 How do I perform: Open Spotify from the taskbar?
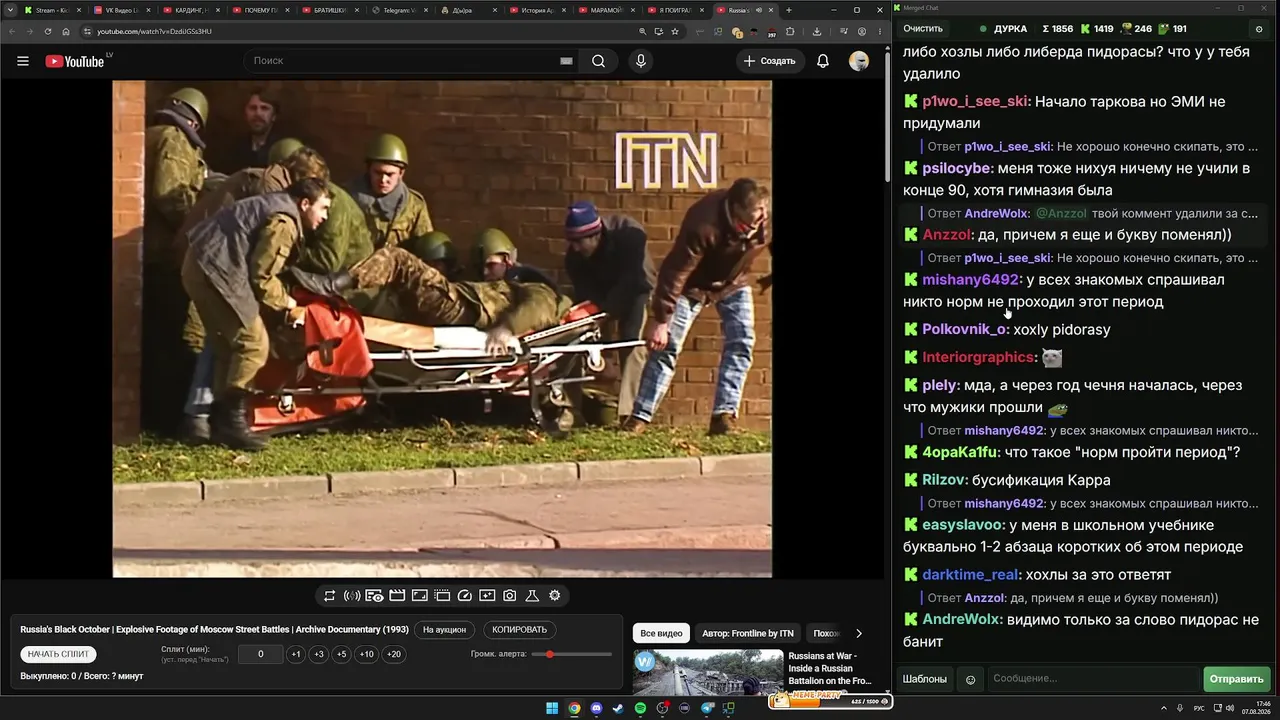point(640,709)
